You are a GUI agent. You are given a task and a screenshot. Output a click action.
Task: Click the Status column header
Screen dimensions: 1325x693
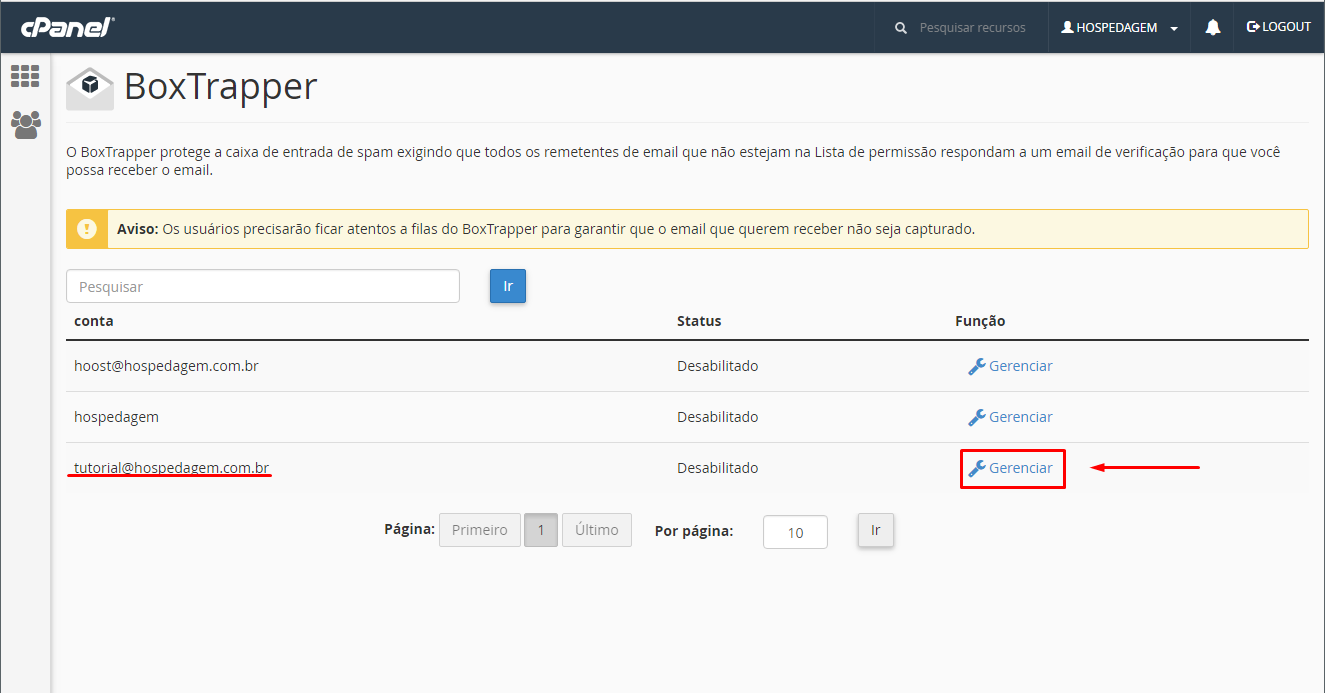point(699,321)
